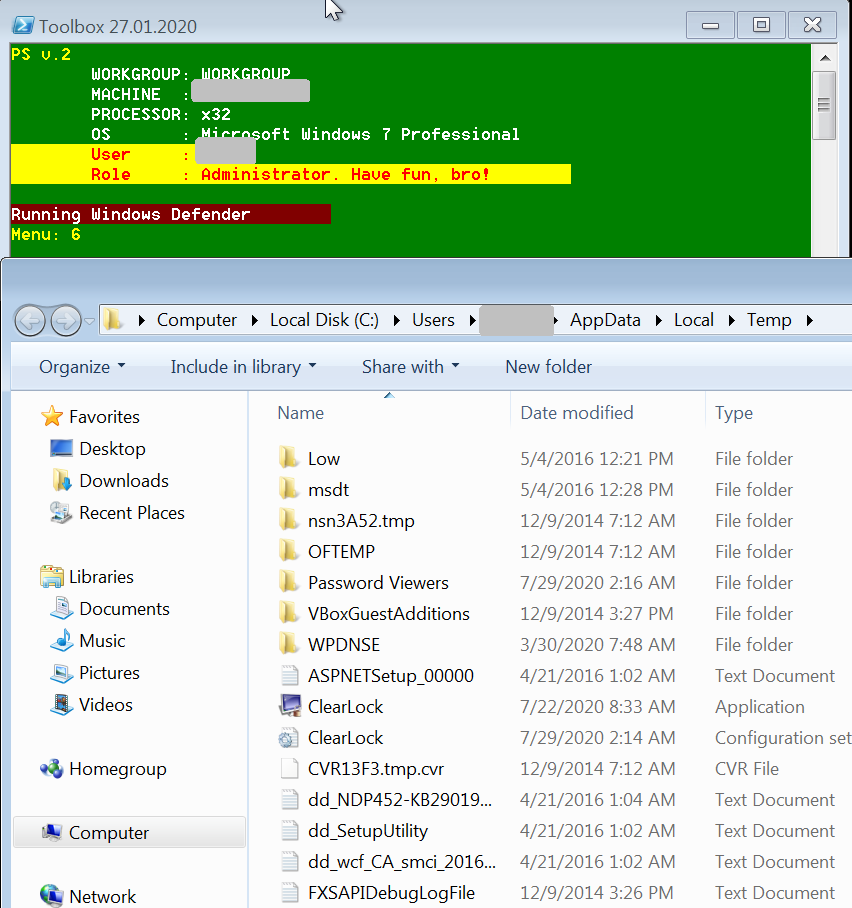852x908 pixels.
Task: Click the scroll up arrow in Toolbox window
Action: pyautogui.click(x=825, y=58)
